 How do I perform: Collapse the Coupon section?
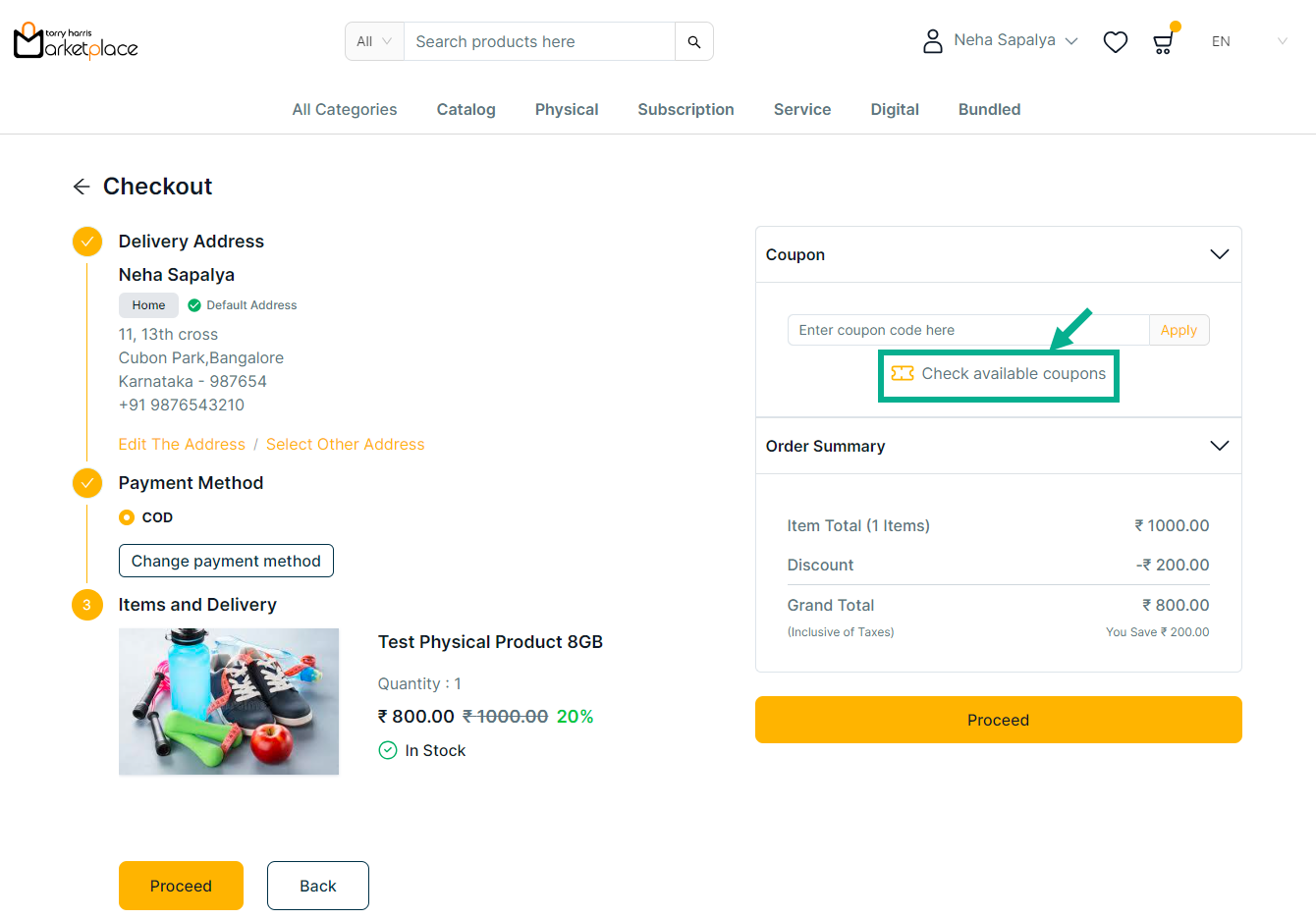[1219, 254]
